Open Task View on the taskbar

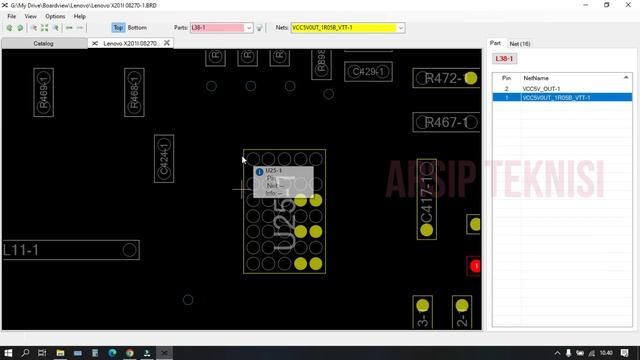(42, 353)
